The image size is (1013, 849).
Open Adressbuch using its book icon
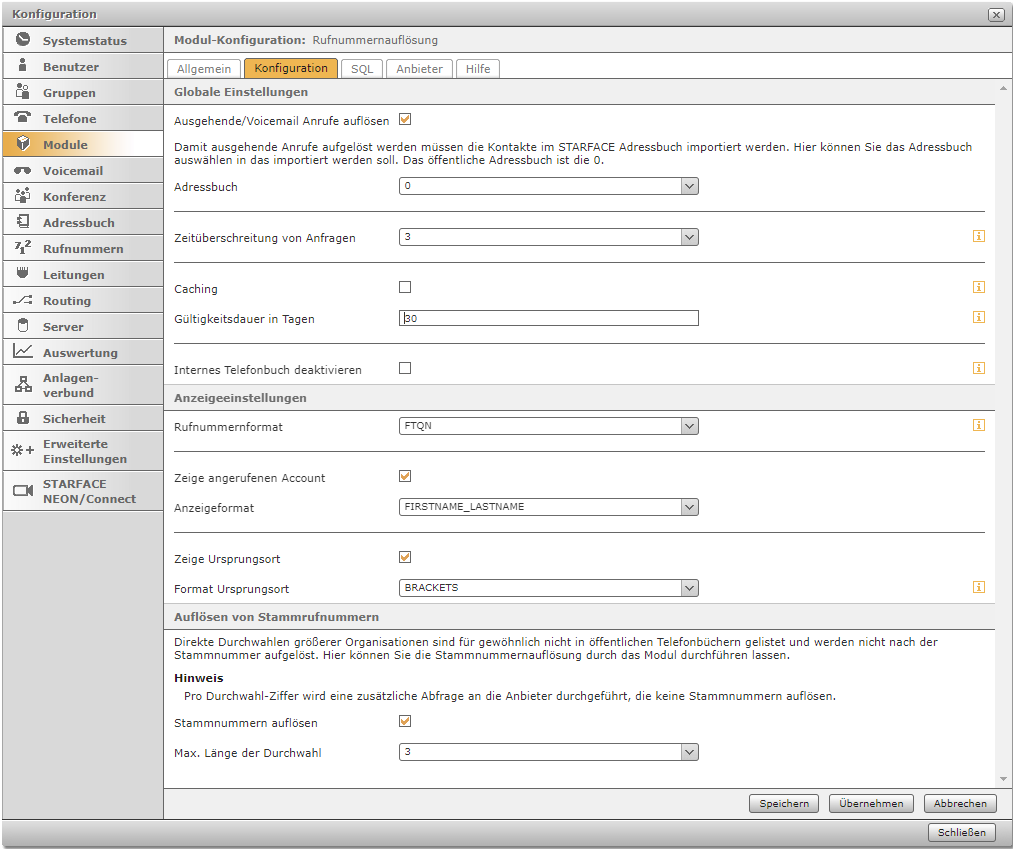pyautogui.click(x=23, y=222)
